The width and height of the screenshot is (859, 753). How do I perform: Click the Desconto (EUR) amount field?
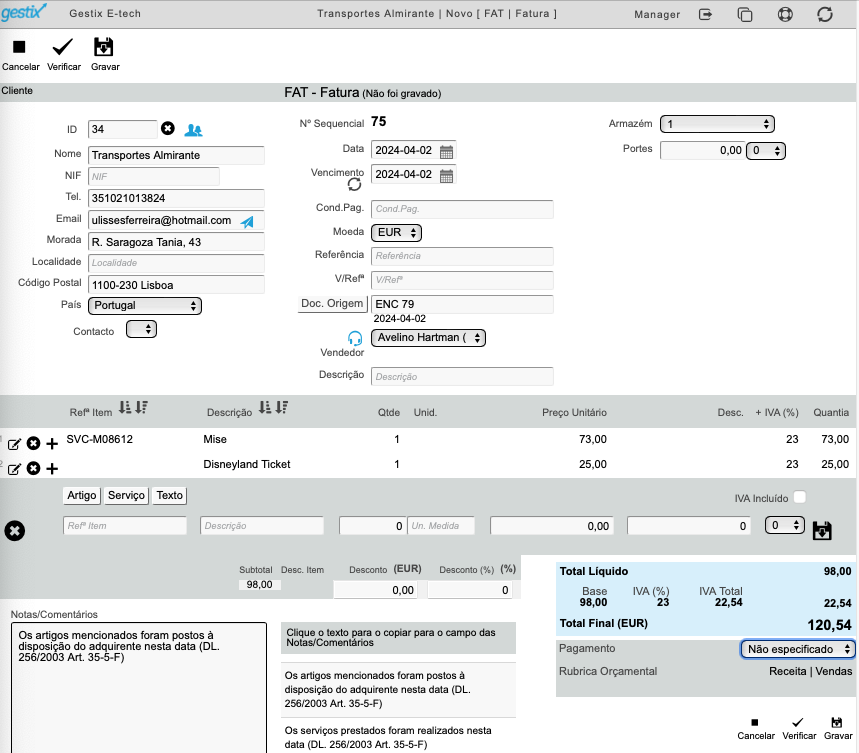[x=375, y=590]
